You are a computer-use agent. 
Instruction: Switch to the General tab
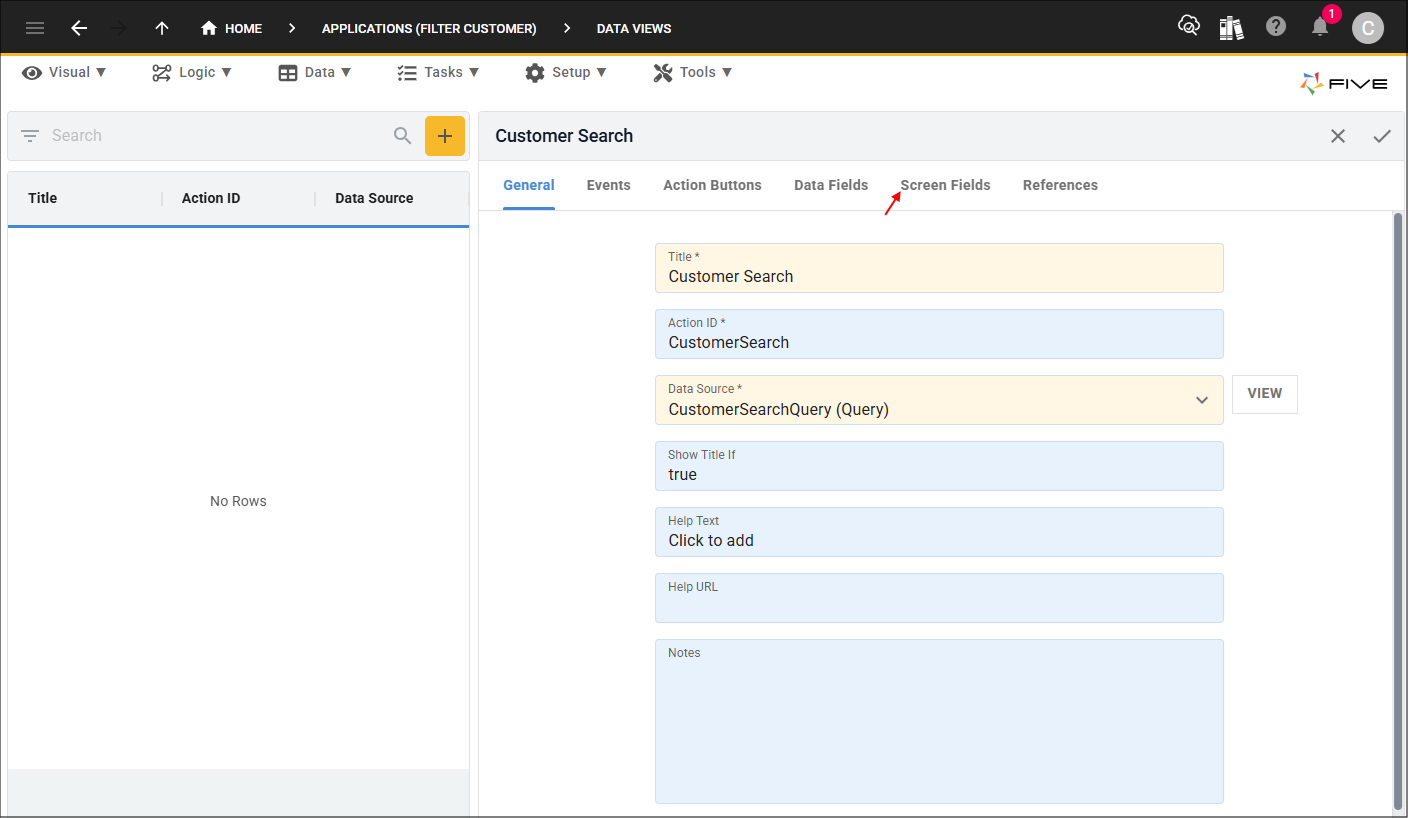(x=529, y=185)
